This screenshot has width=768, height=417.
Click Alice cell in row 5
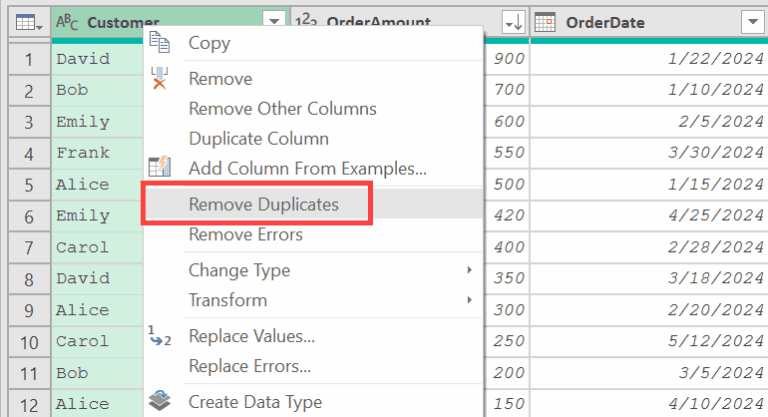(x=97, y=184)
